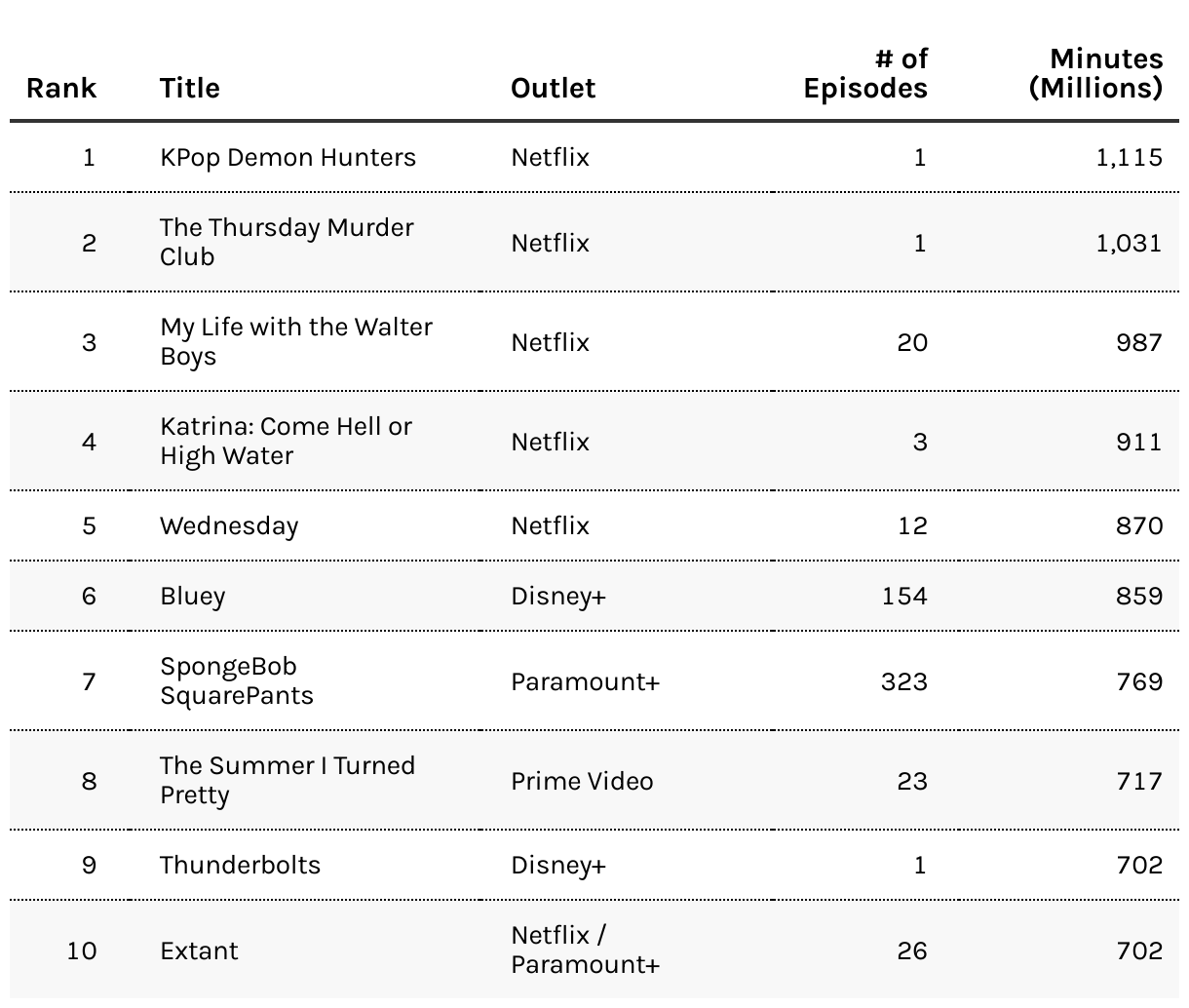Screen dimensions: 1189x1008
Task: Click the SpongeBob SquarePants title
Action: tap(237, 680)
